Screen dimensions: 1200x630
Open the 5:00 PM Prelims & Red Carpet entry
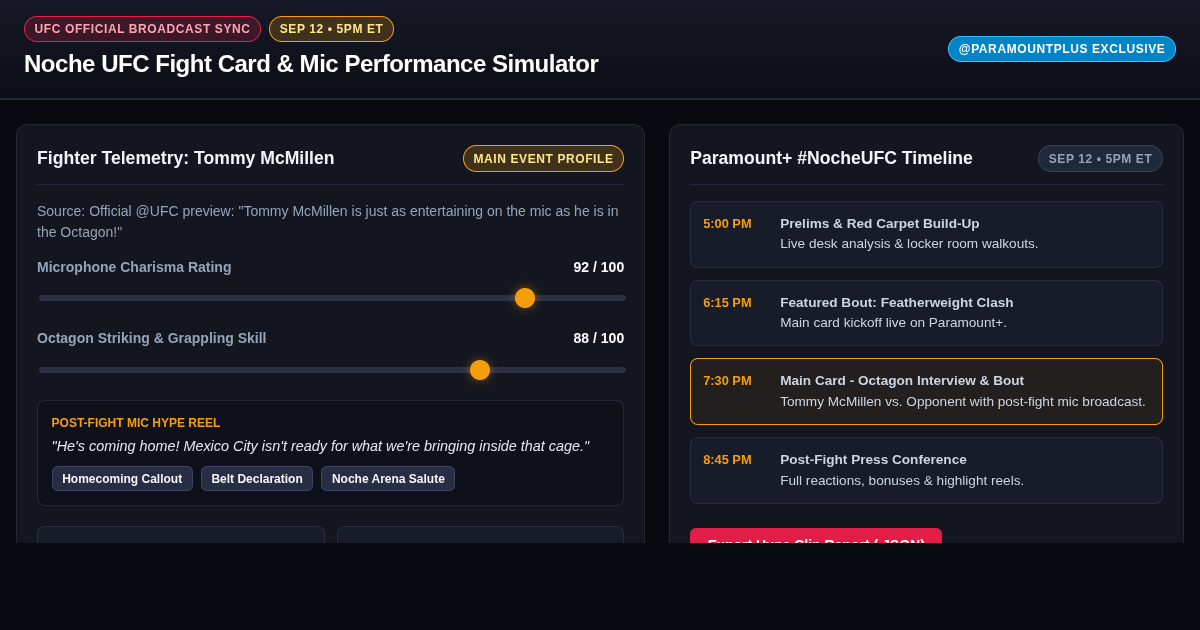click(x=926, y=234)
